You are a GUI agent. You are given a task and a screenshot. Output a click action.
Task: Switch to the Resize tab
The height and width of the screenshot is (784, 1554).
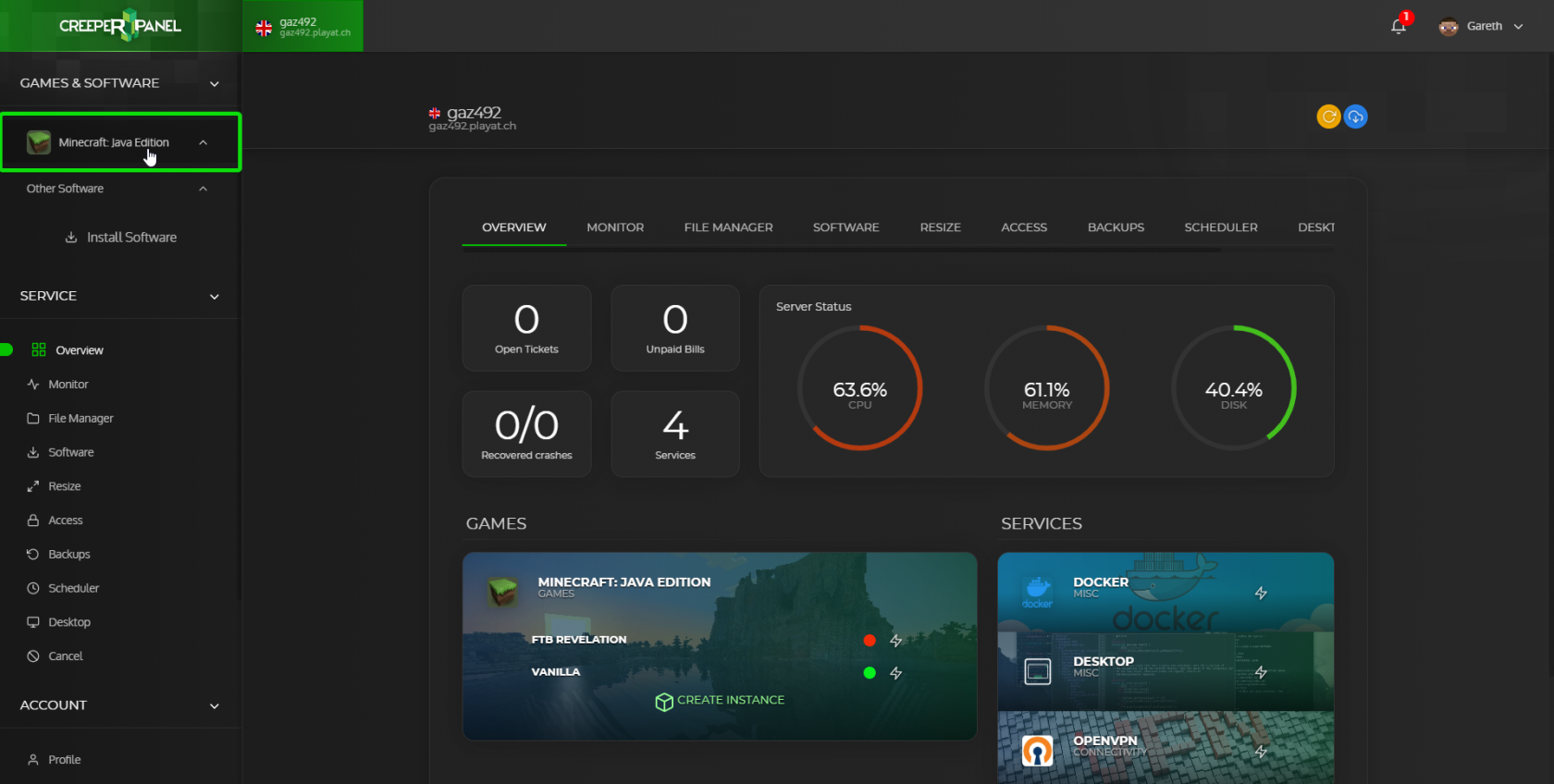coord(941,227)
